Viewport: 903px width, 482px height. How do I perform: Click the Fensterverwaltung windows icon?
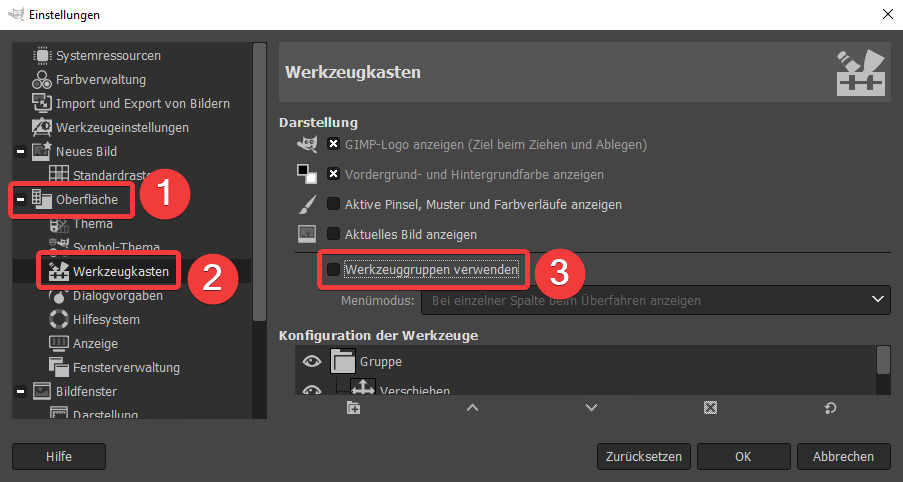(59, 367)
